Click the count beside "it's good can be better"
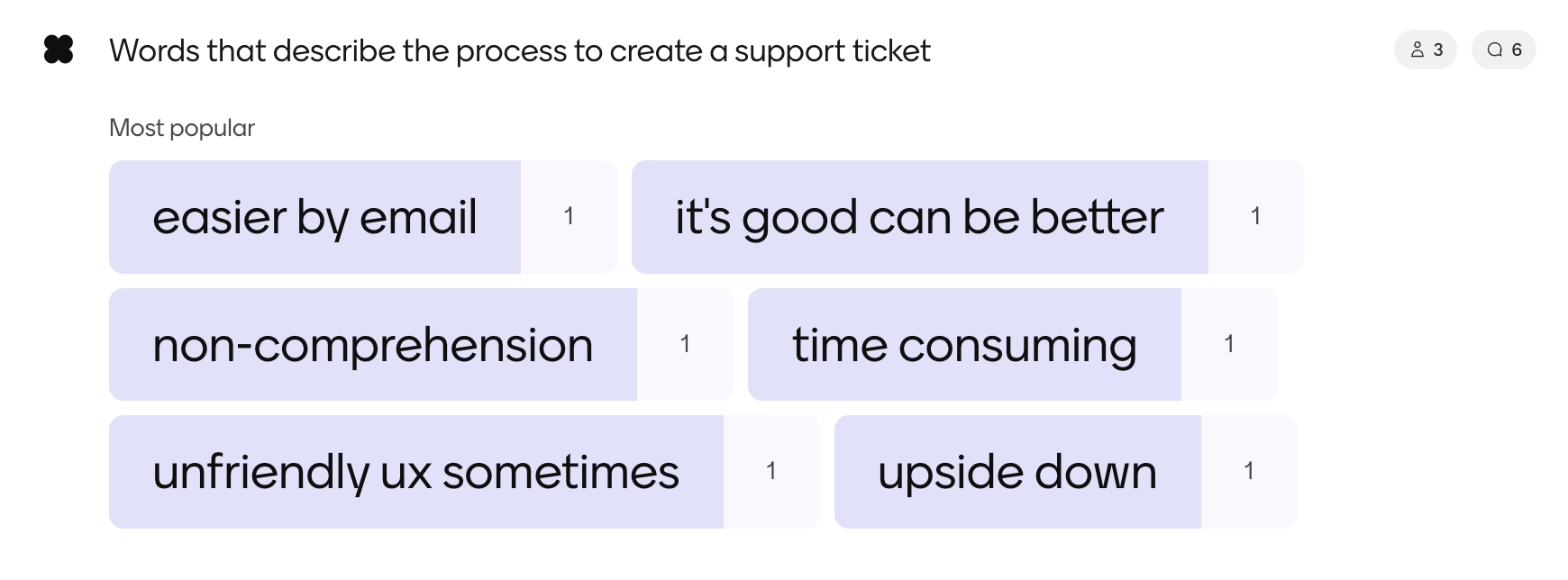This screenshot has height=580, width=1568. coord(1255,216)
